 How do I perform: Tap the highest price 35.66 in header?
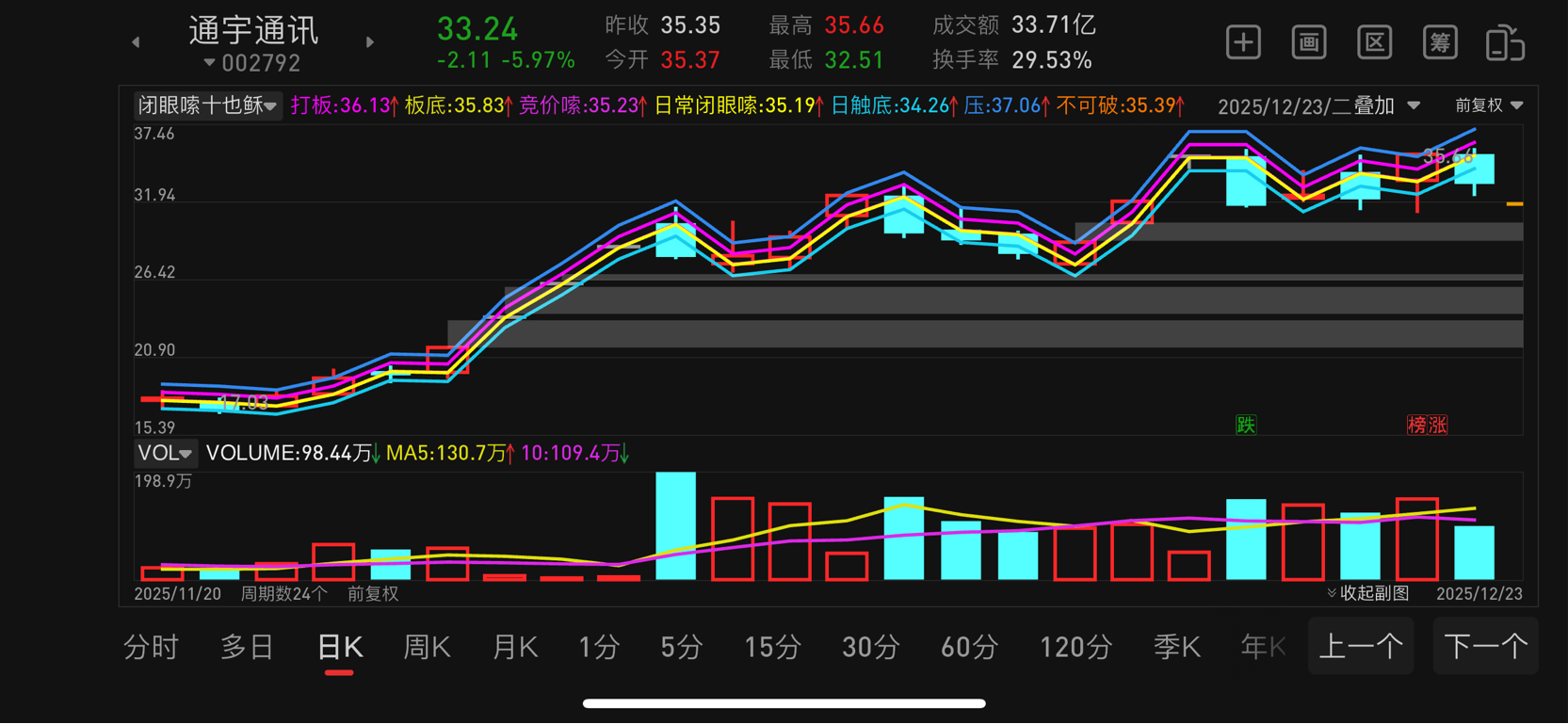[x=854, y=25]
